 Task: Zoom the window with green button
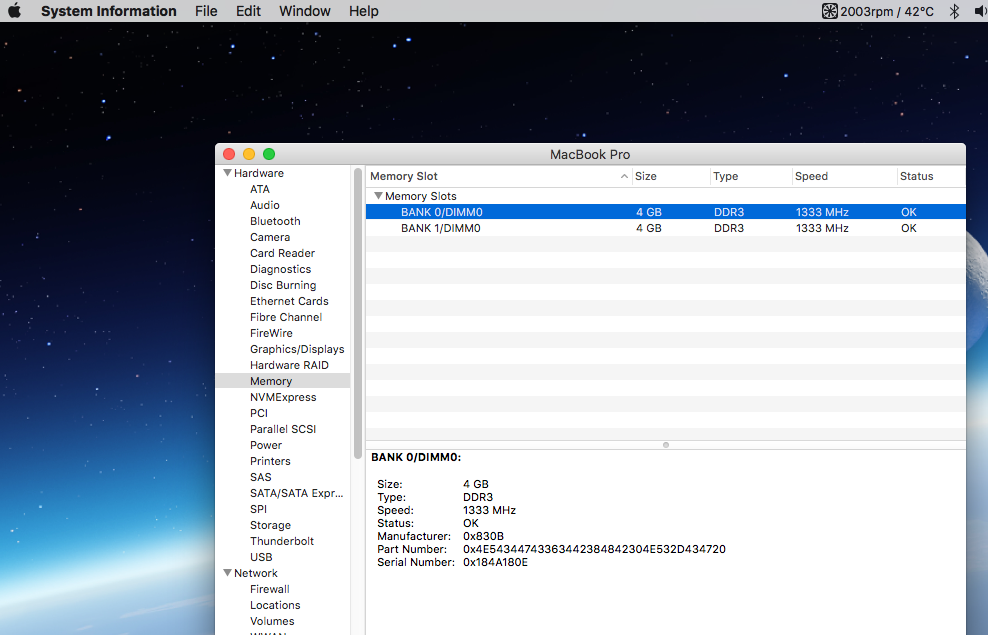[x=269, y=154]
